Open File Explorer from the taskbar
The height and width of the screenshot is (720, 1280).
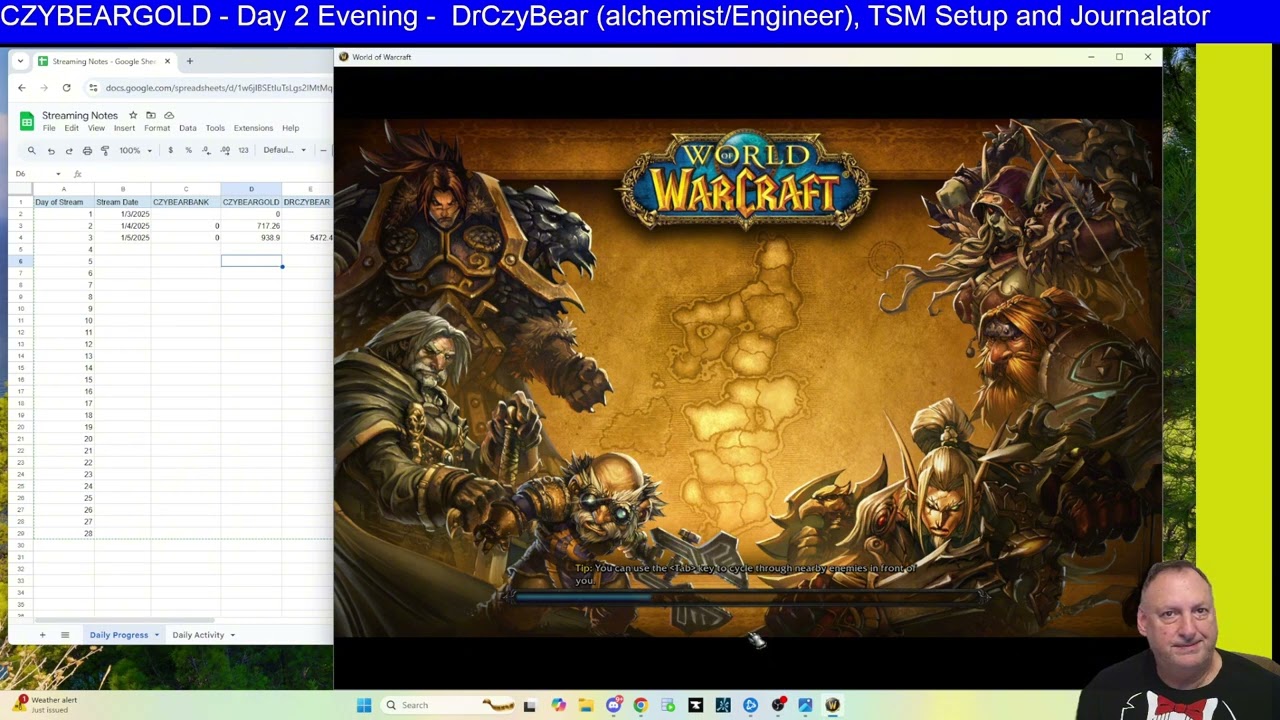(586, 705)
